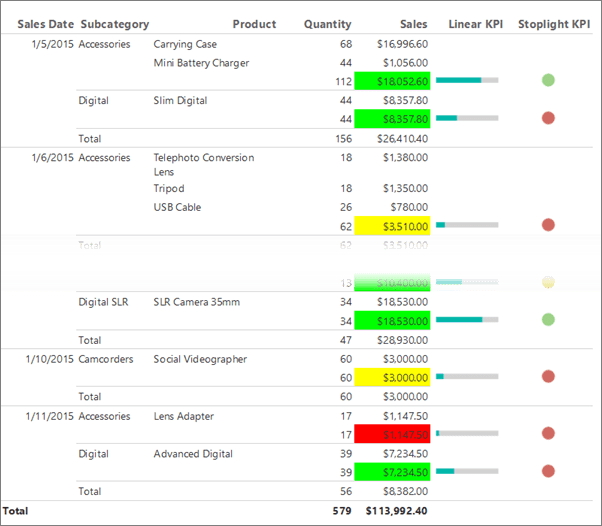
Task: Click the Telephoto Conversion Lens product
Action: pos(204,165)
